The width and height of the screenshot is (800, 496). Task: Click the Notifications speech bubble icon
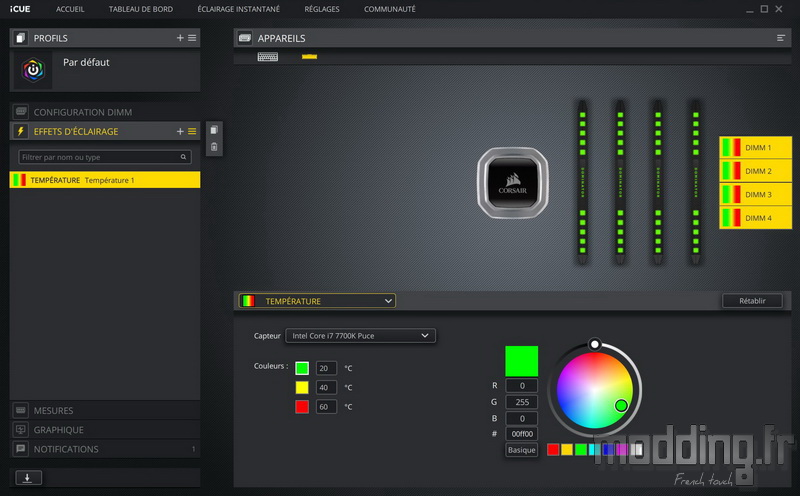tap(20, 449)
